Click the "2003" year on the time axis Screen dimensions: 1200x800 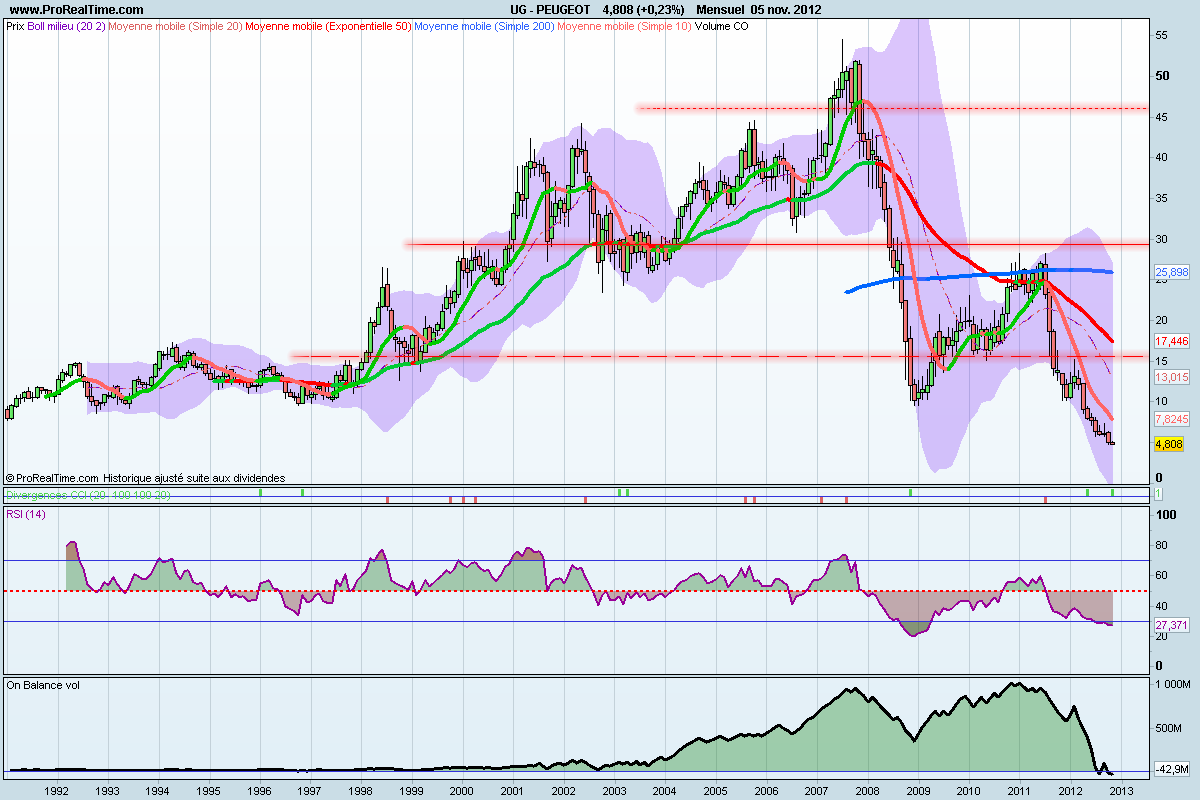coord(614,789)
